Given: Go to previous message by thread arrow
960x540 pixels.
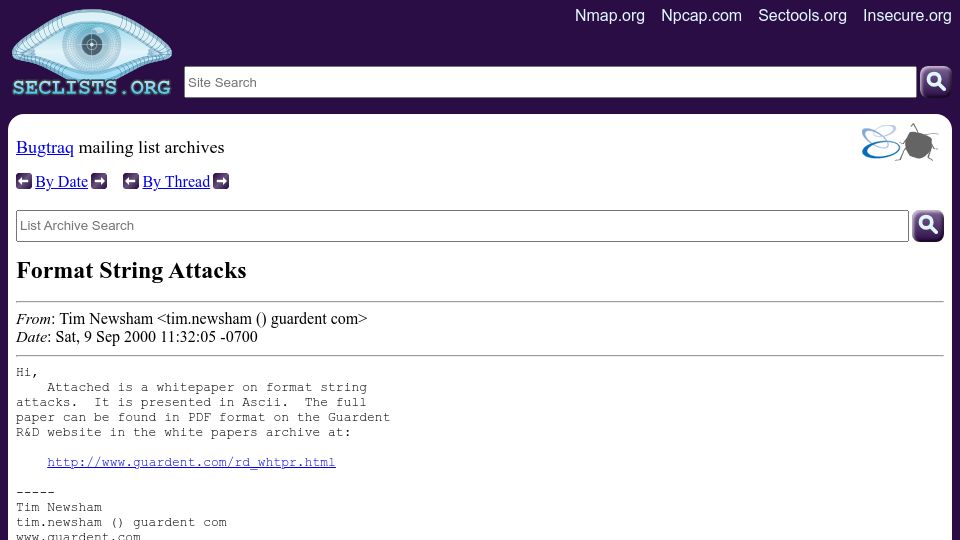Looking at the screenshot, I should (x=131, y=181).
